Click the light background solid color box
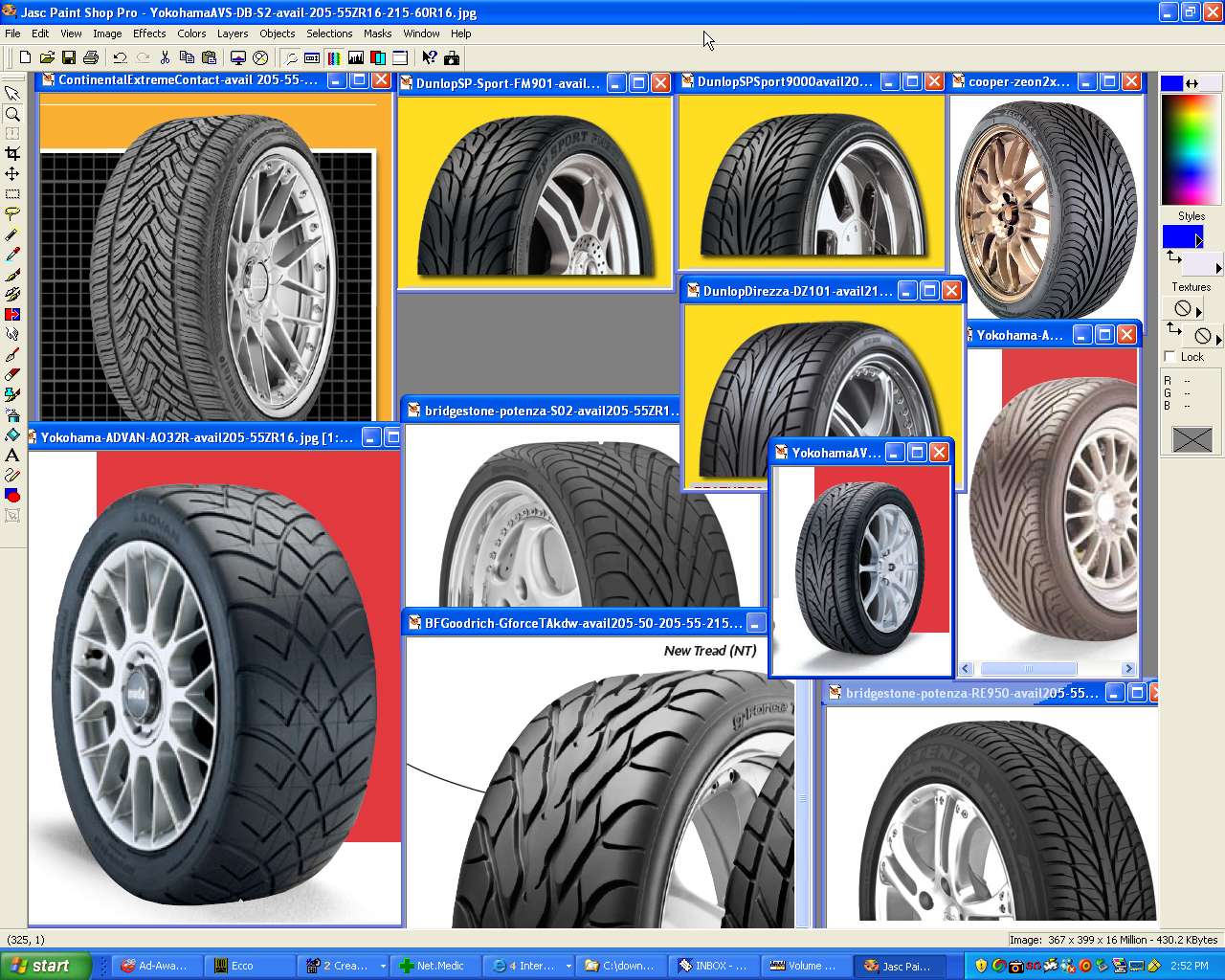1225x980 pixels. click(x=1212, y=83)
